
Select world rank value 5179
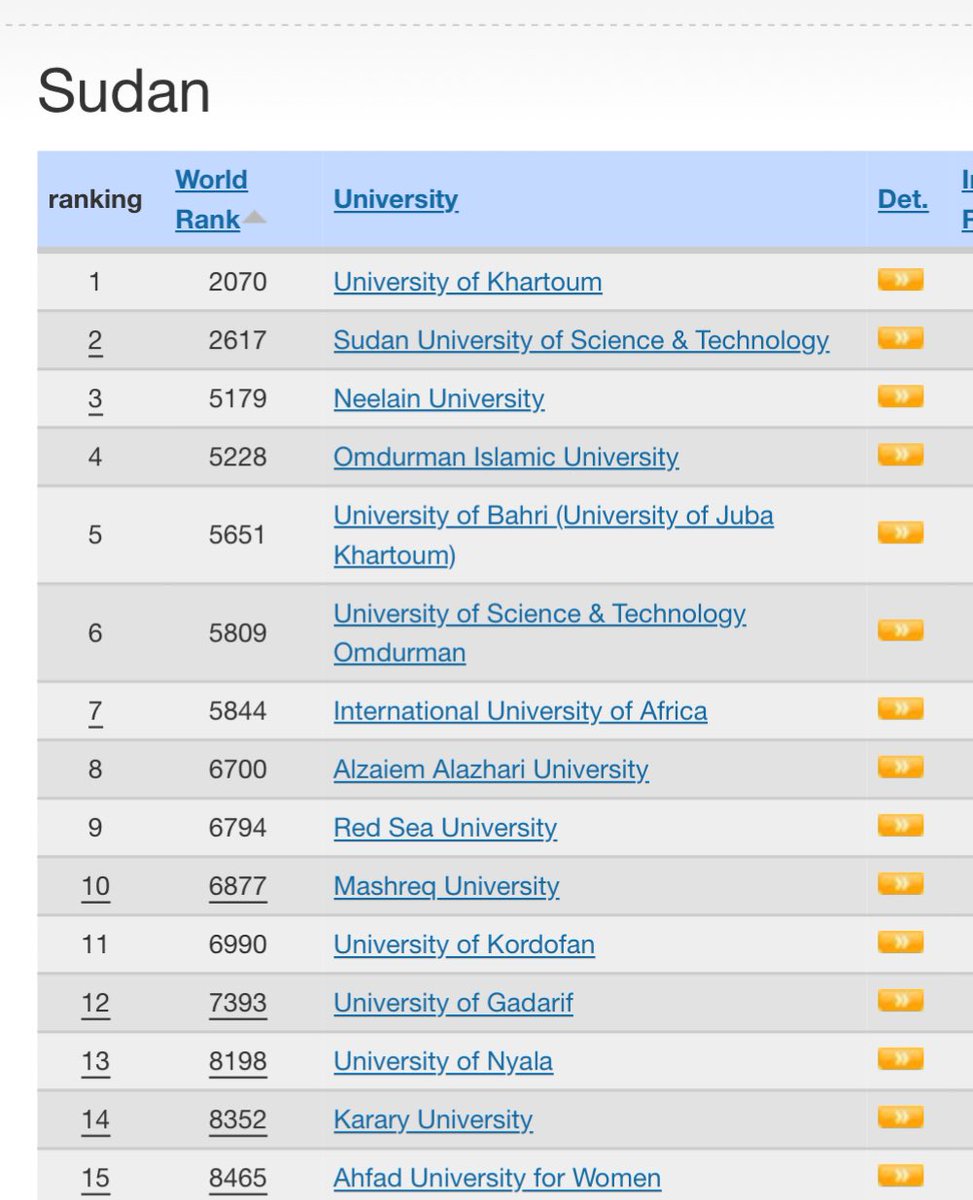point(238,399)
